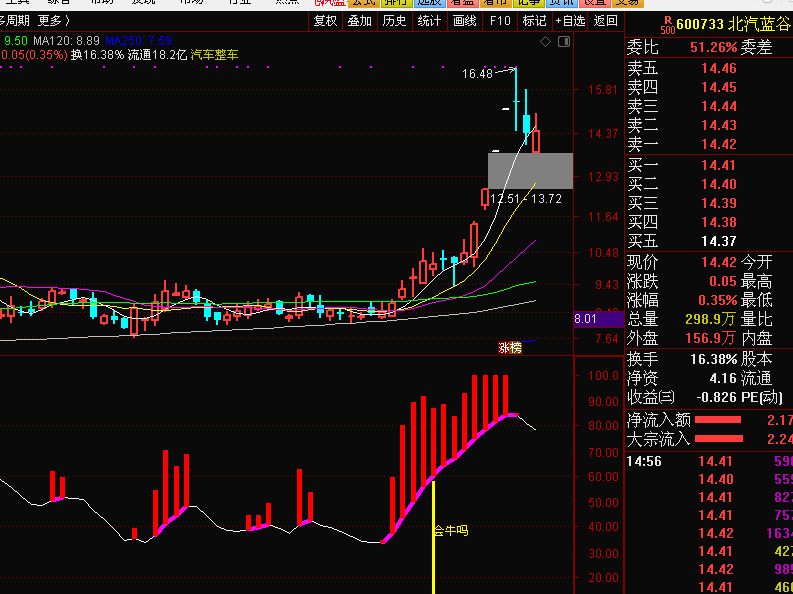Select the 买五 14.37 bid row
Screen dimensions: 793x594
[710, 241]
